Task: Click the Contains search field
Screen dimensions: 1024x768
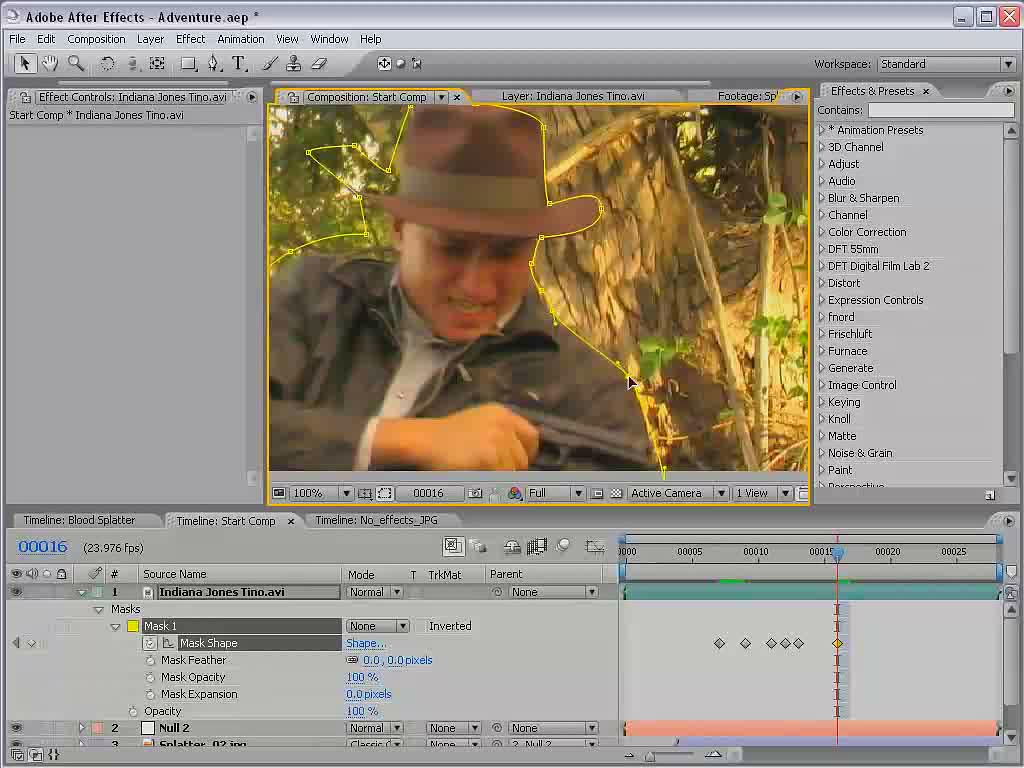Action: 940,110
